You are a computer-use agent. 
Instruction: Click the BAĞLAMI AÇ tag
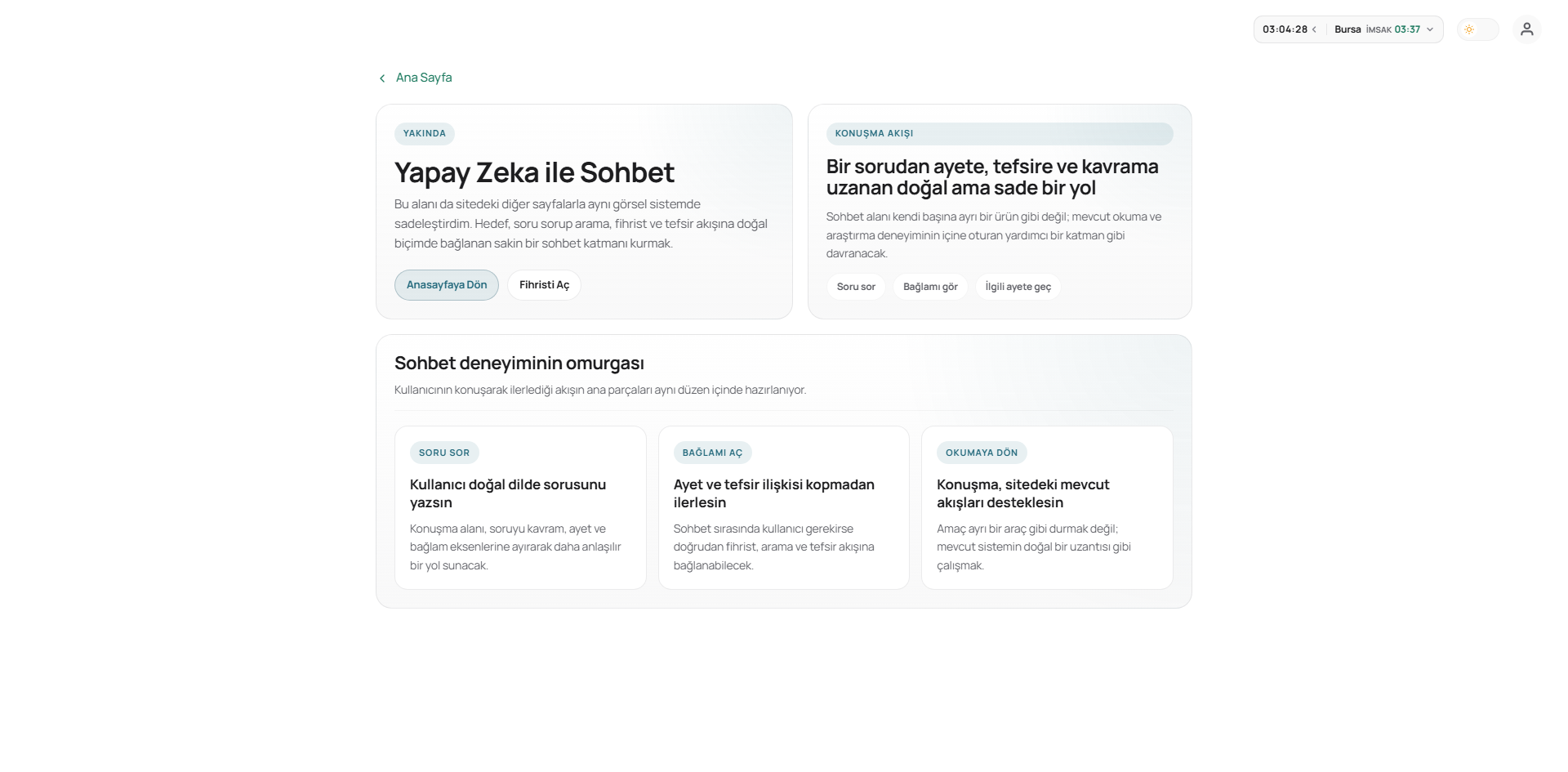[x=712, y=453]
